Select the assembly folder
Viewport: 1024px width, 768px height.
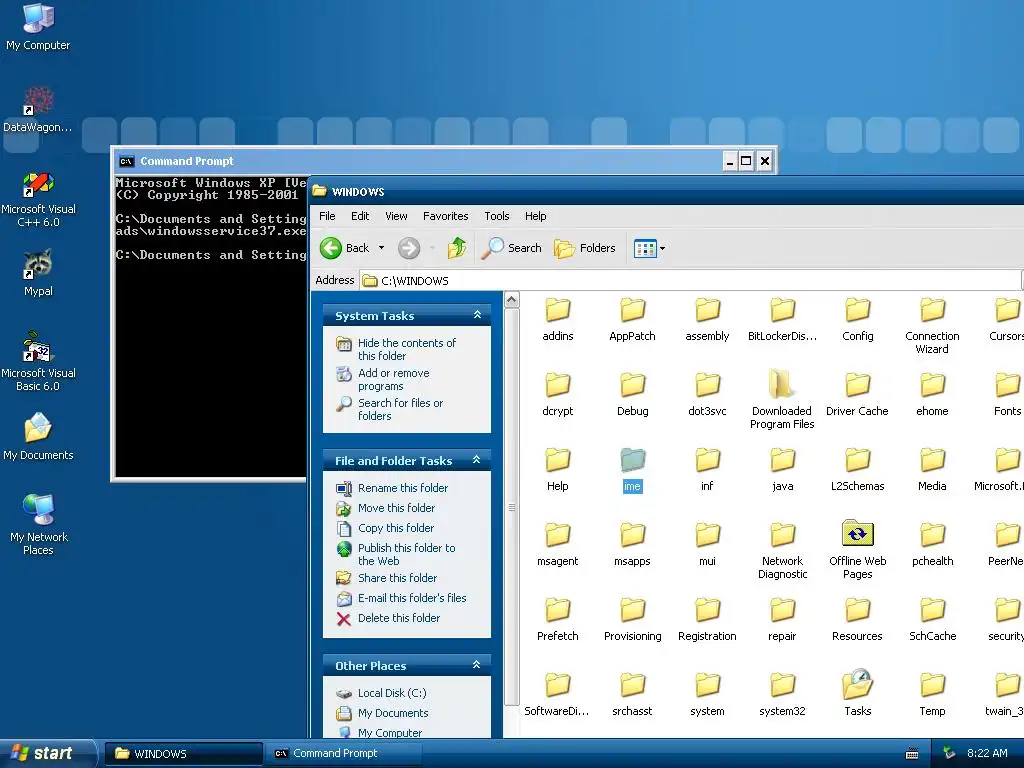707,319
